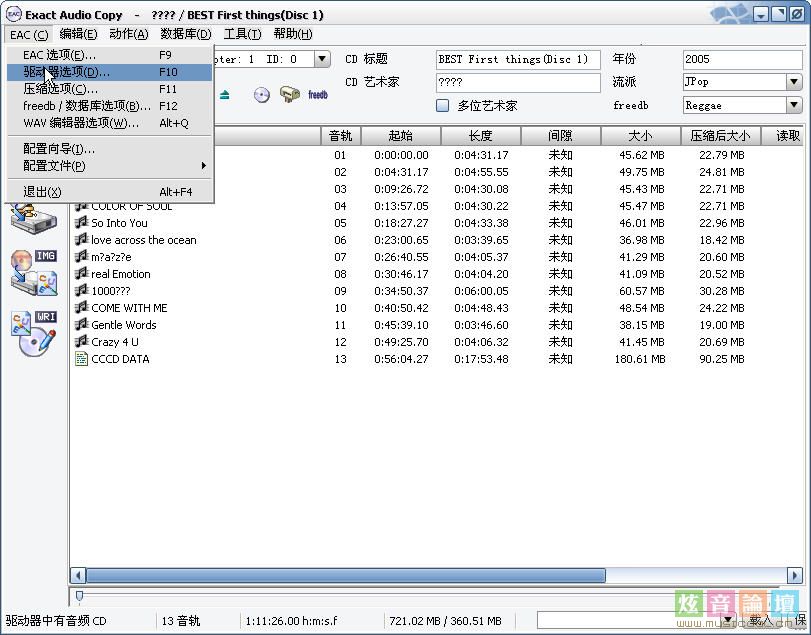The image size is (811, 635).
Task: Click music note icon beside Crazy 4 U
Action: click(81, 342)
